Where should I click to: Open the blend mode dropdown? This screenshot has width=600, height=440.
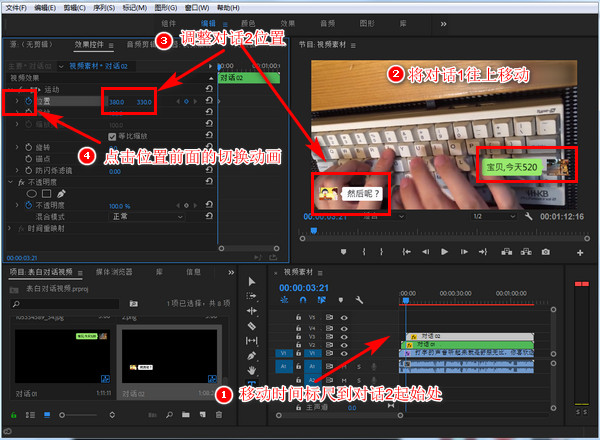[x=147, y=217]
